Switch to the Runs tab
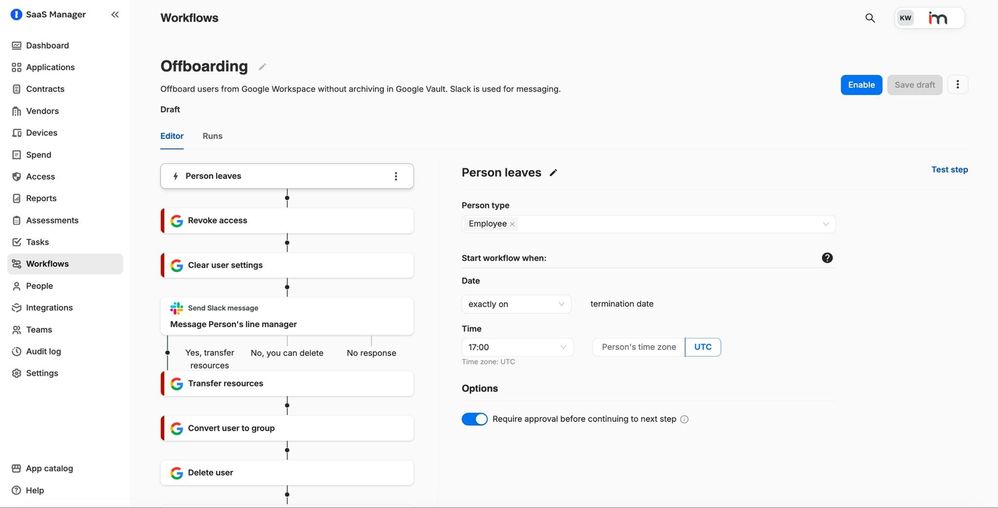The width and height of the screenshot is (998, 508). (x=213, y=136)
